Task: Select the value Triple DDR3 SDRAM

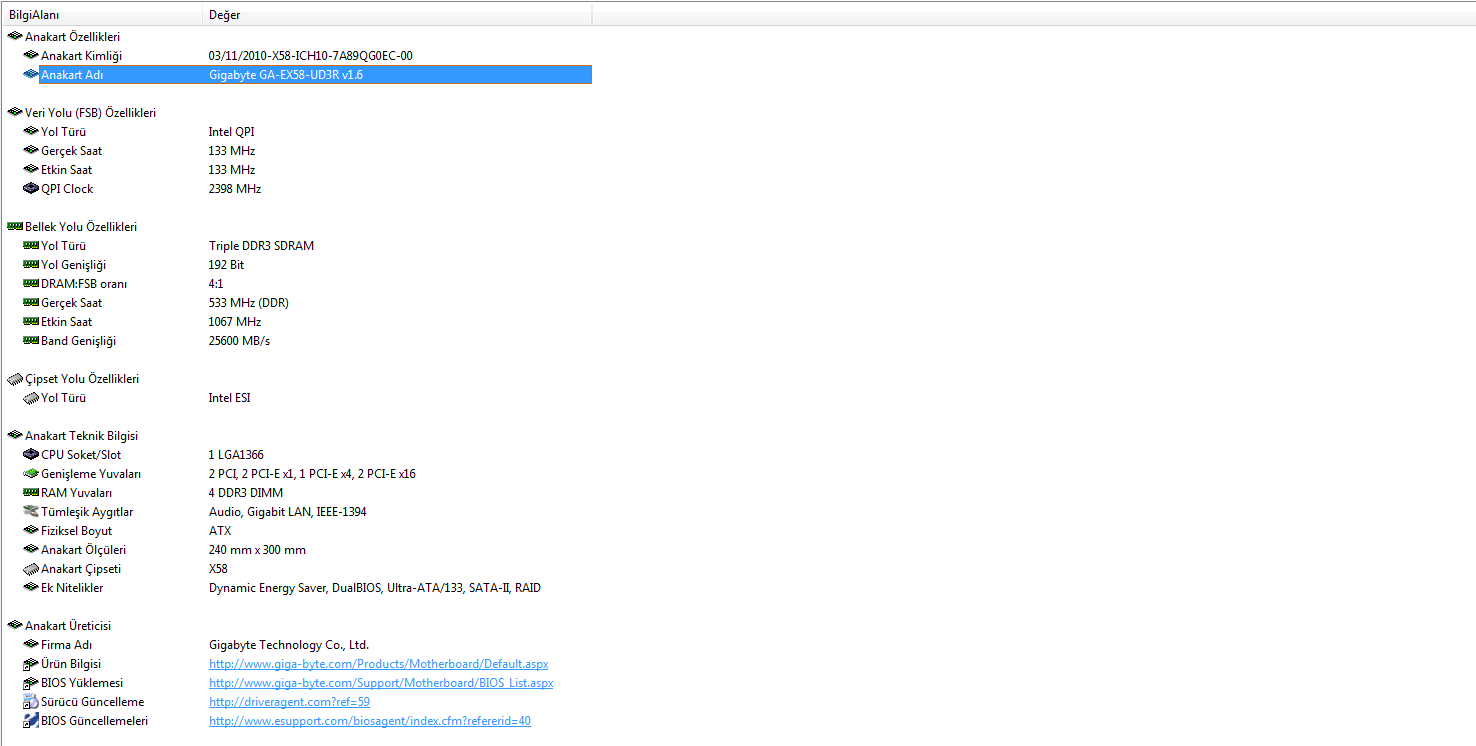Action: point(261,246)
